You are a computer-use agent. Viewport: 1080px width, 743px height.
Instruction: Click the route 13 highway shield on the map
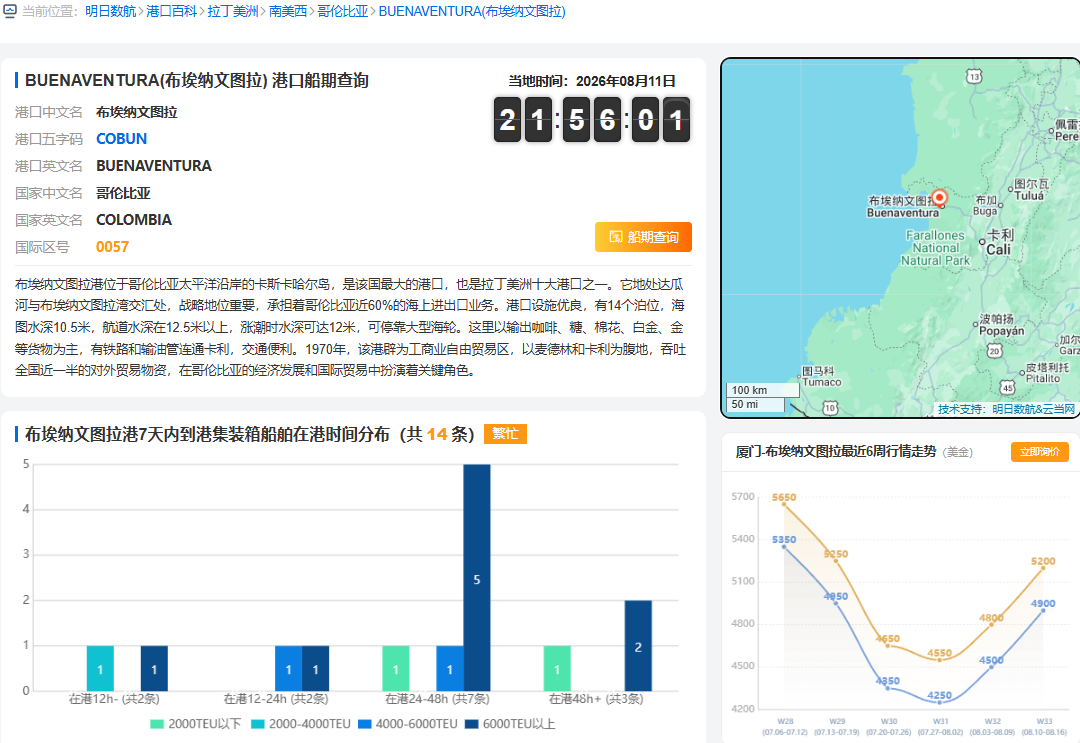tap(973, 76)
